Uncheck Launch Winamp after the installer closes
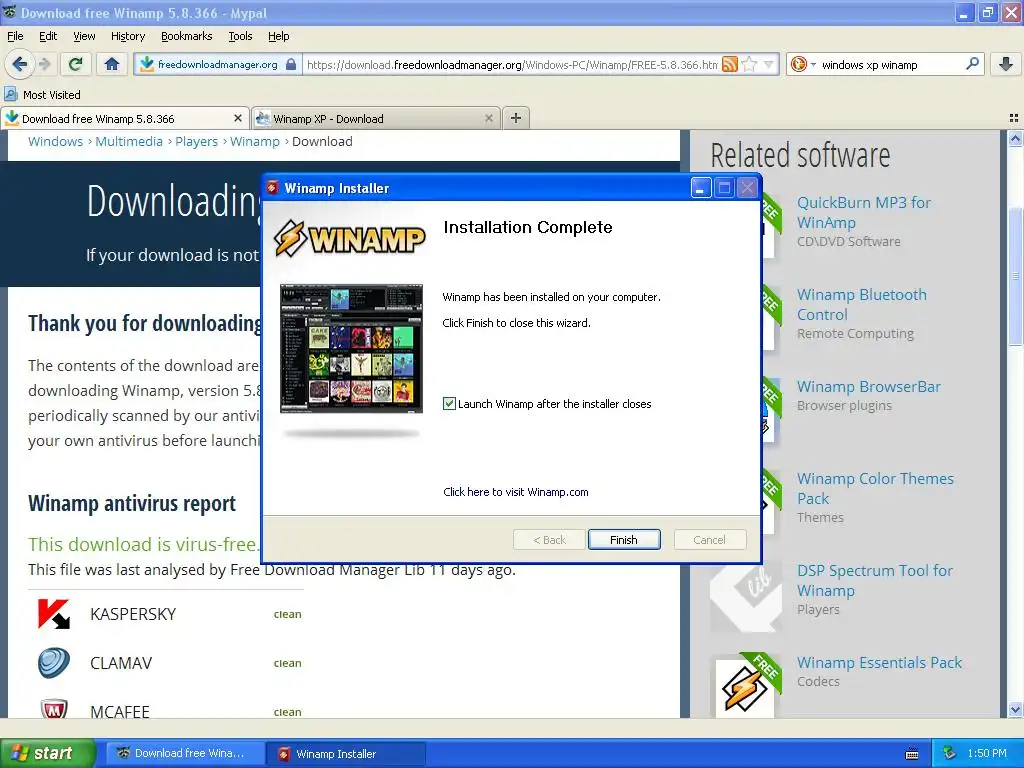This screenshot has height=768, width=1024. pos(449,404)
